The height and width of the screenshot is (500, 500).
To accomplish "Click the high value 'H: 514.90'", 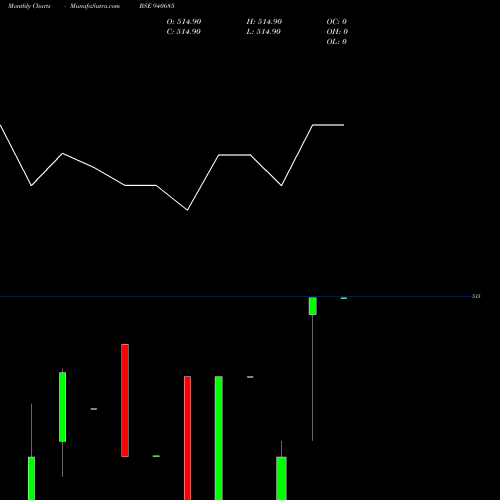I will pyautogui.click(x=264, y=21).
